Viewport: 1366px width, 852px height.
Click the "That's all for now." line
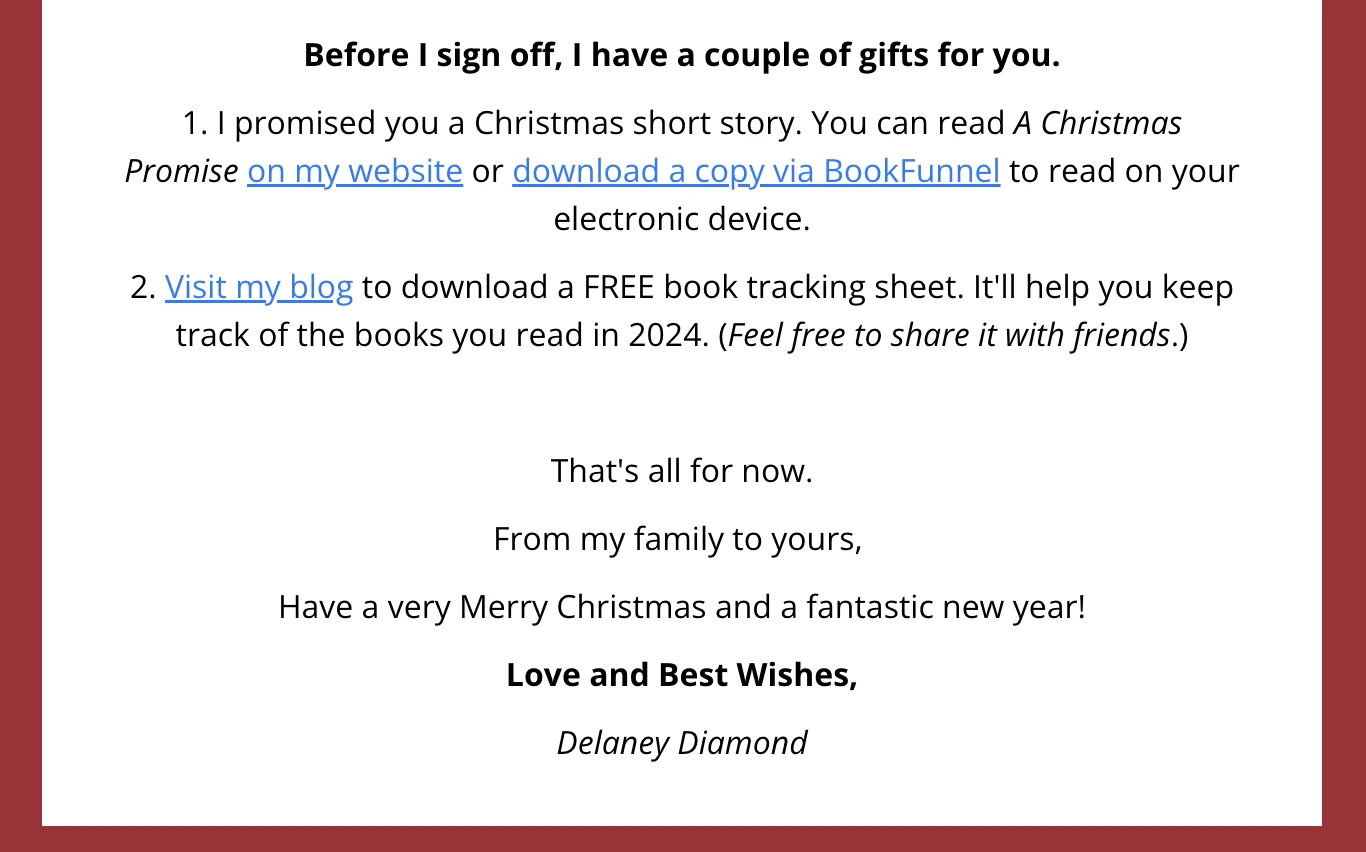[x=682, y=471]
